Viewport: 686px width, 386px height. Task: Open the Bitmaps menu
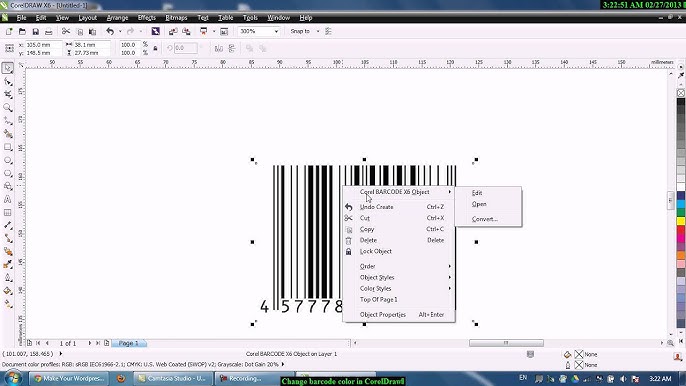tap(176, 18)
